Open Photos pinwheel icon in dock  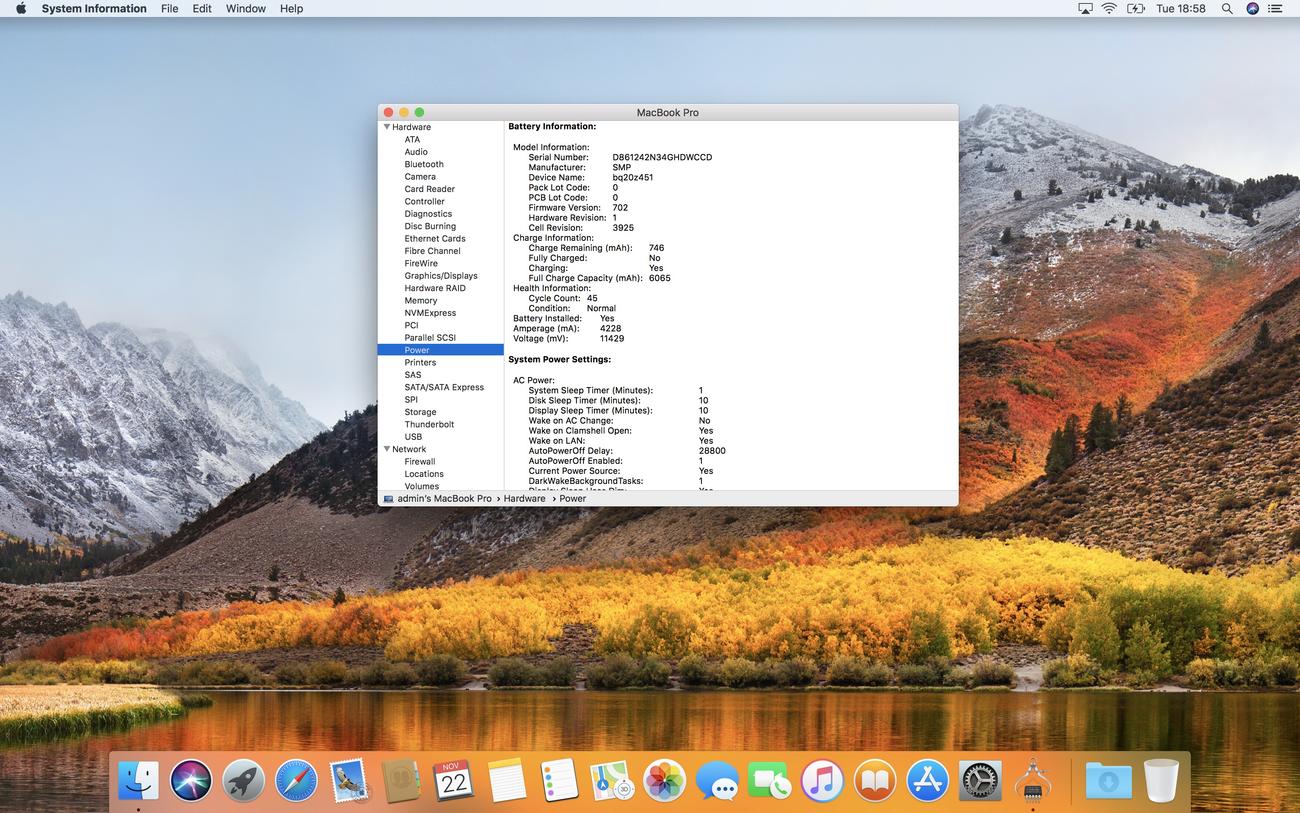(x=664, y=780)
